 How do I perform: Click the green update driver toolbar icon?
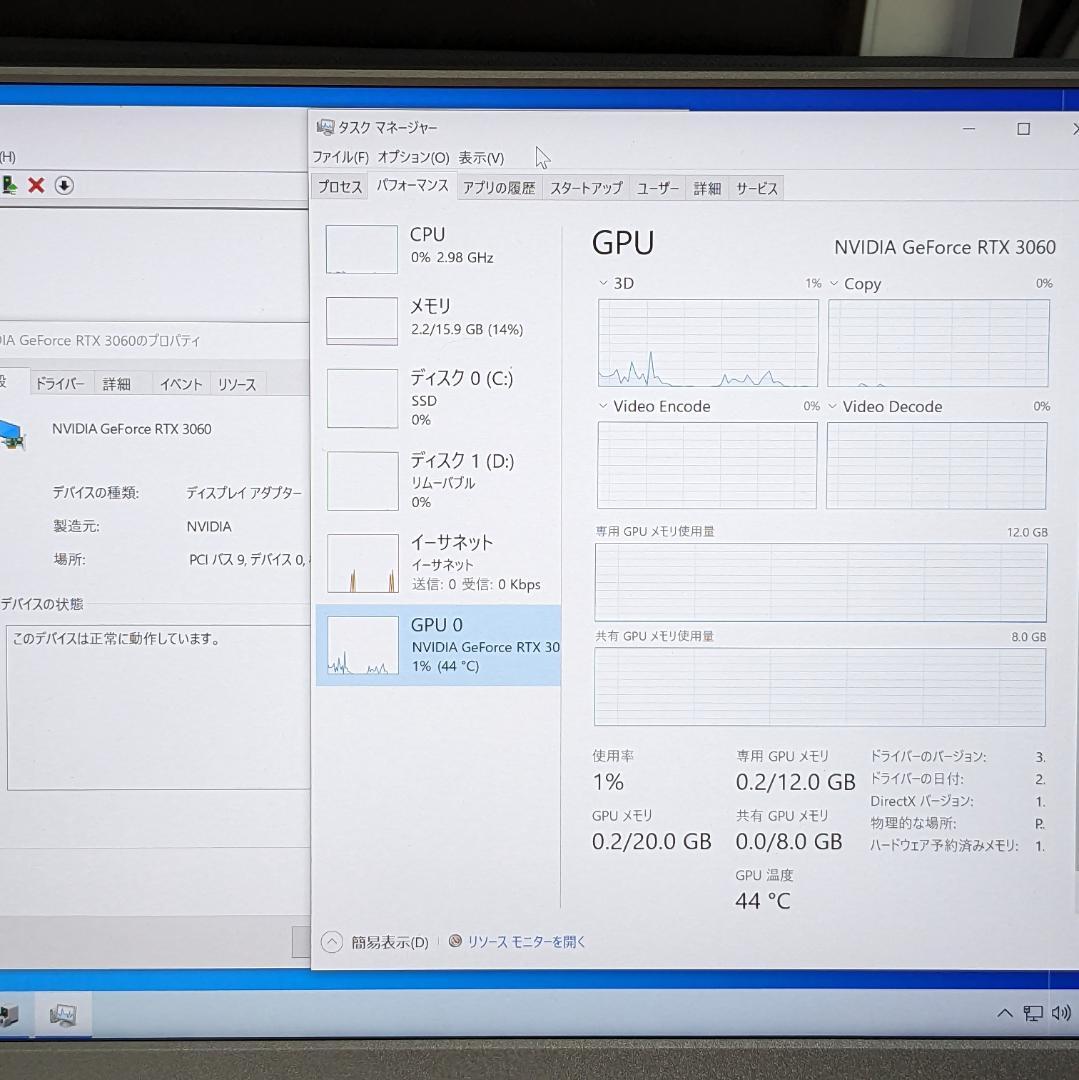tap(10, 185)
